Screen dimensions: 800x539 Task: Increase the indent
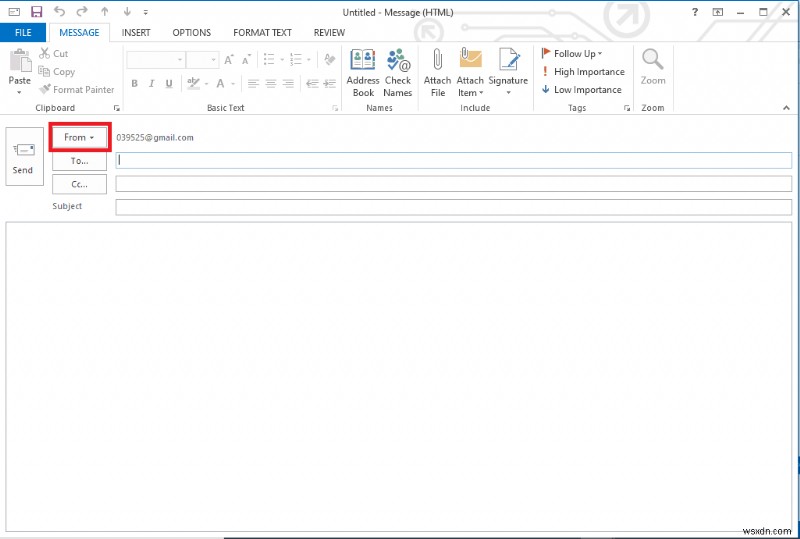[x=330, y=83]
